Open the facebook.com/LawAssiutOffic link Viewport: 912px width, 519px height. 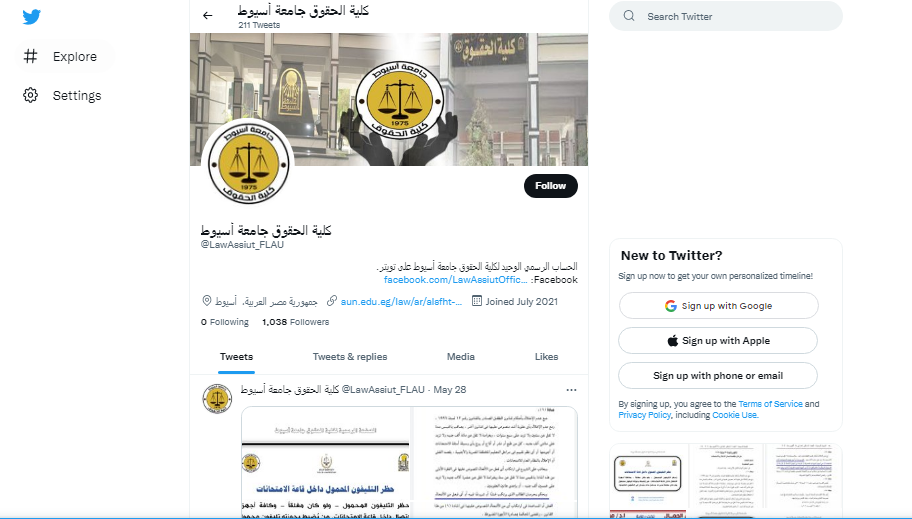[455, 280]
